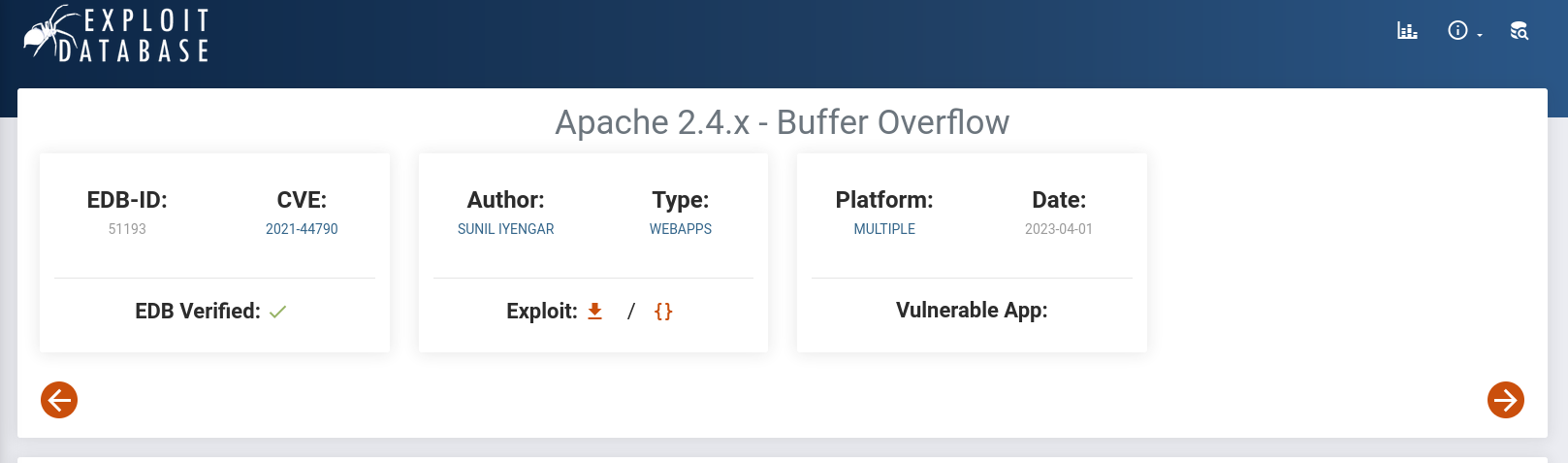
Task: Click the EDB Verified checkmark
Action: coord(278,312)
